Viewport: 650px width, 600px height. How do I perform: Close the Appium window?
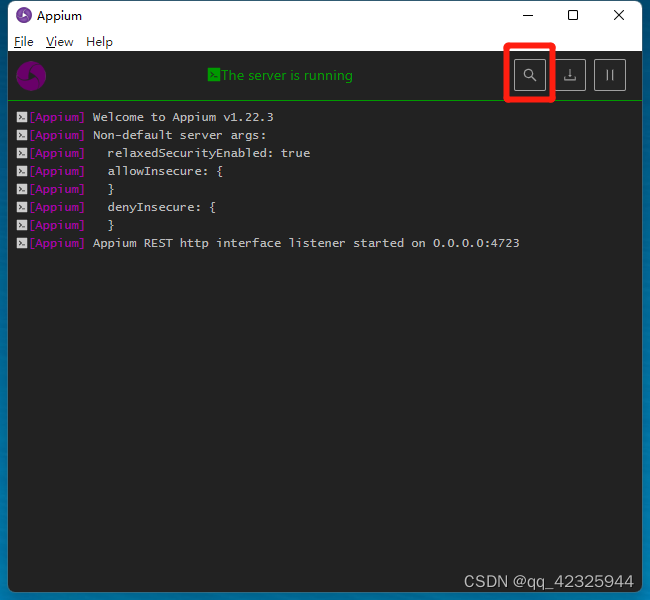619,15
